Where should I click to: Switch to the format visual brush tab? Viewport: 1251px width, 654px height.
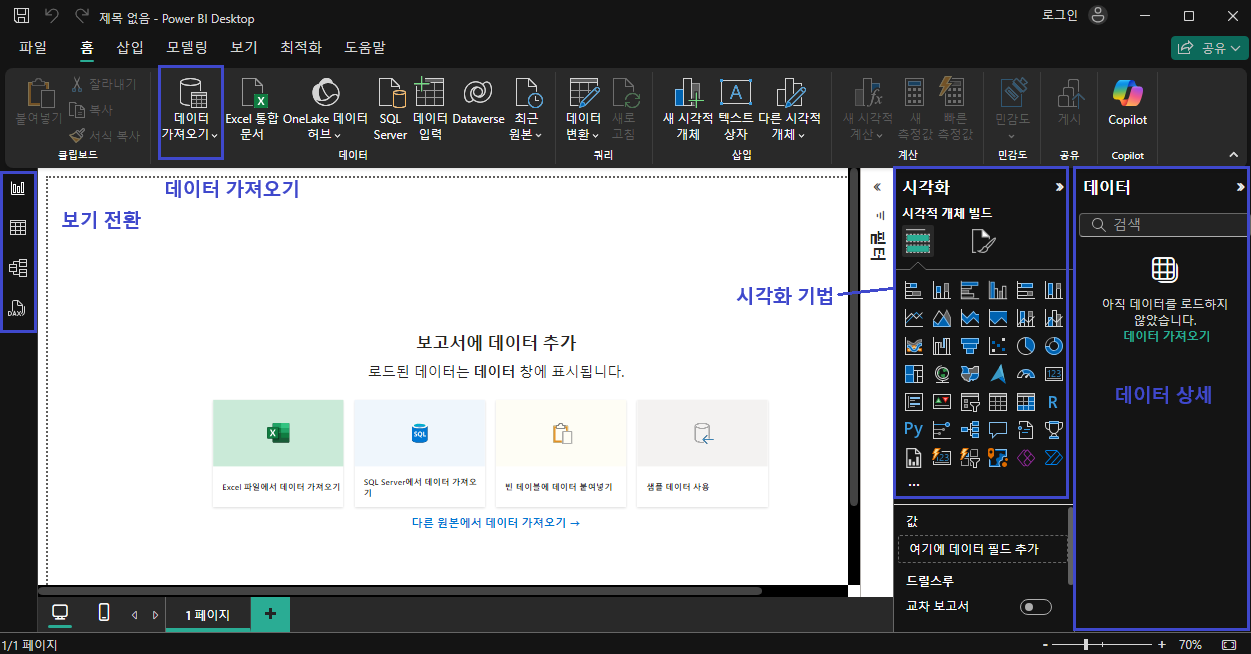click(983, 241)
